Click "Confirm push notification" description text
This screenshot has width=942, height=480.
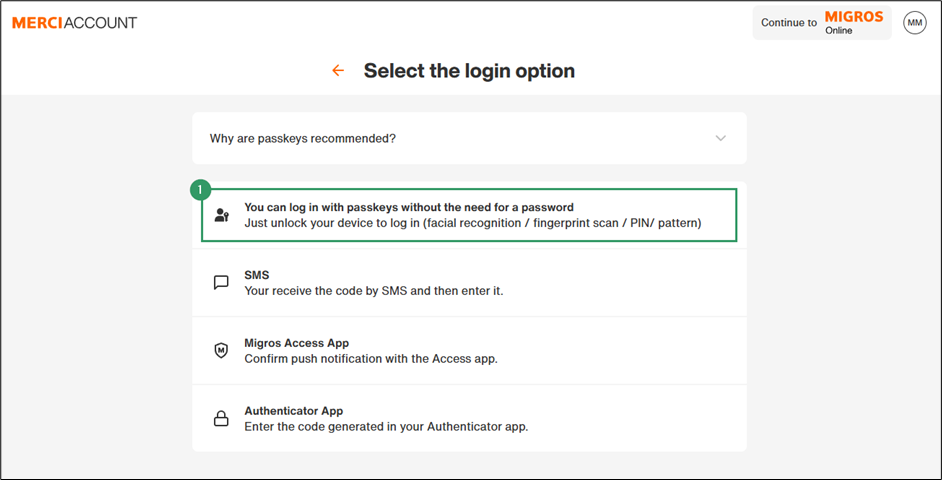tap(371, 359)
